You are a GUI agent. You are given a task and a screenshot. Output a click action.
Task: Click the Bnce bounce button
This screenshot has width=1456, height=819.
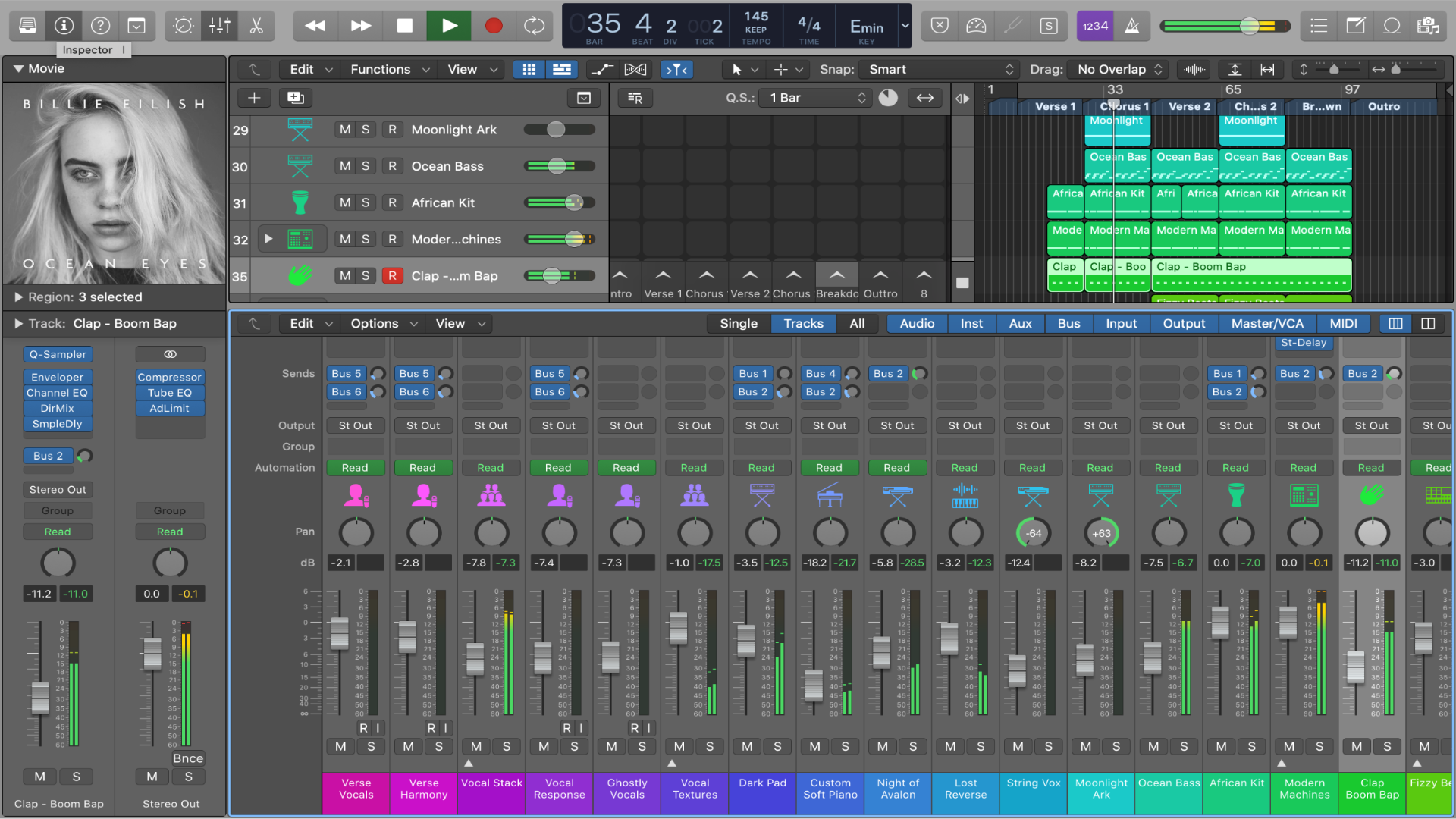pos(187,758)
